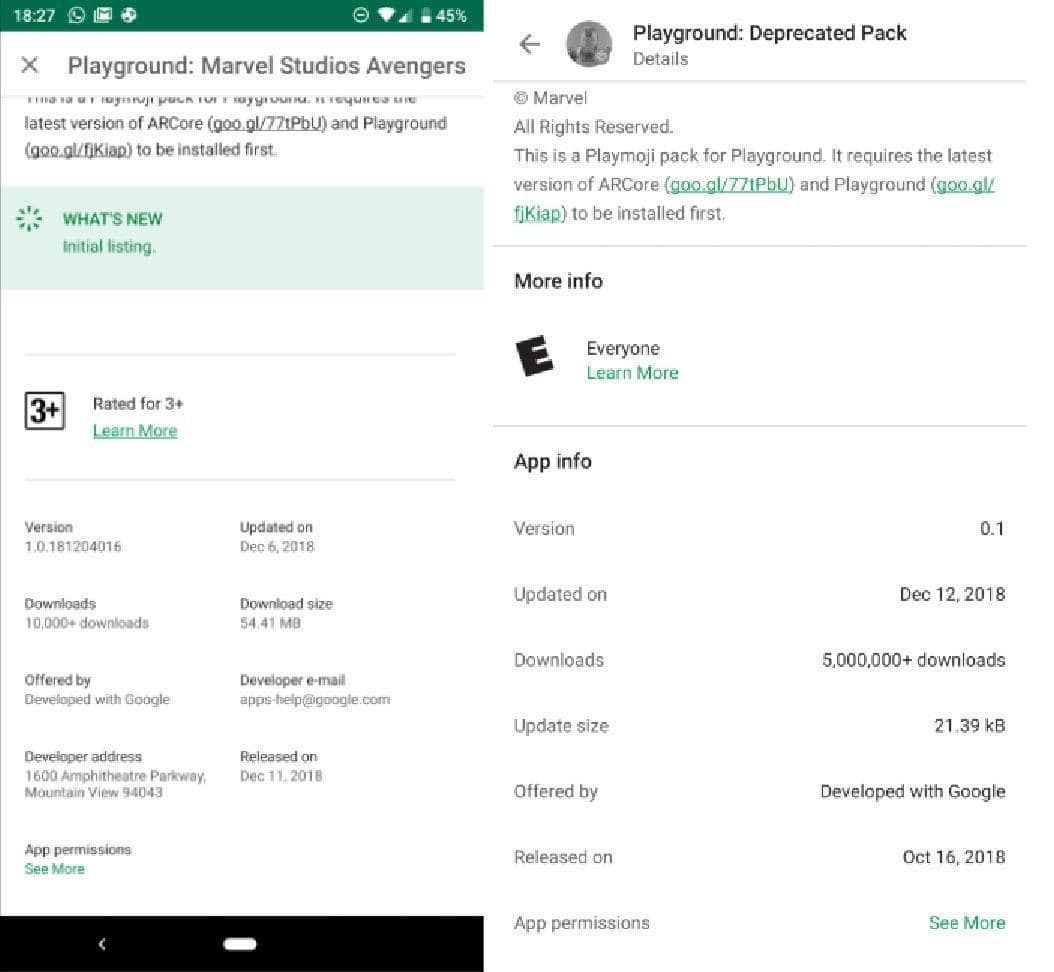Open See More under App permissions, left screen
Image resolution: width=1054 pixels, height=972 pixels.
click(x=54, y=868)
